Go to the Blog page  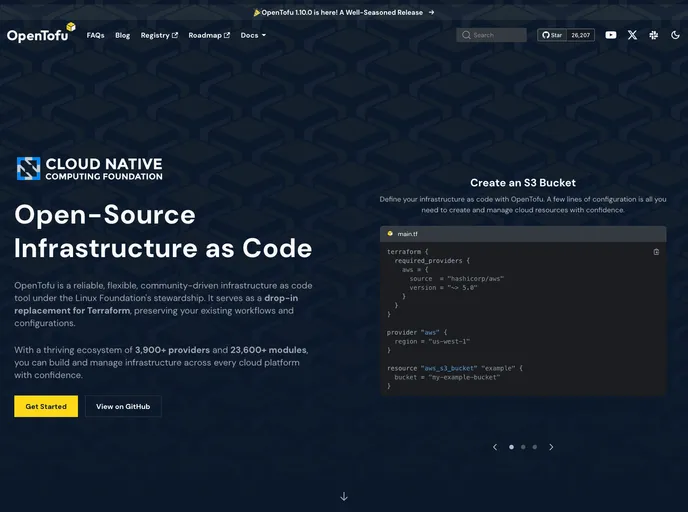click(x=122, y=35)
